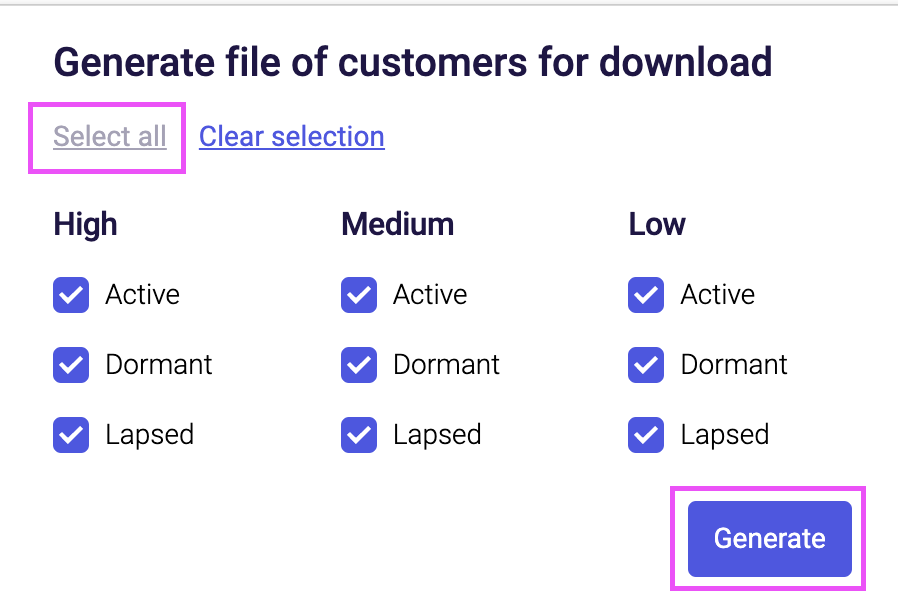Image resolution: width=898 pixels, height=608 pixels.
Task: Click the checkmark box beside Low Lapsed
Action: 645,434
